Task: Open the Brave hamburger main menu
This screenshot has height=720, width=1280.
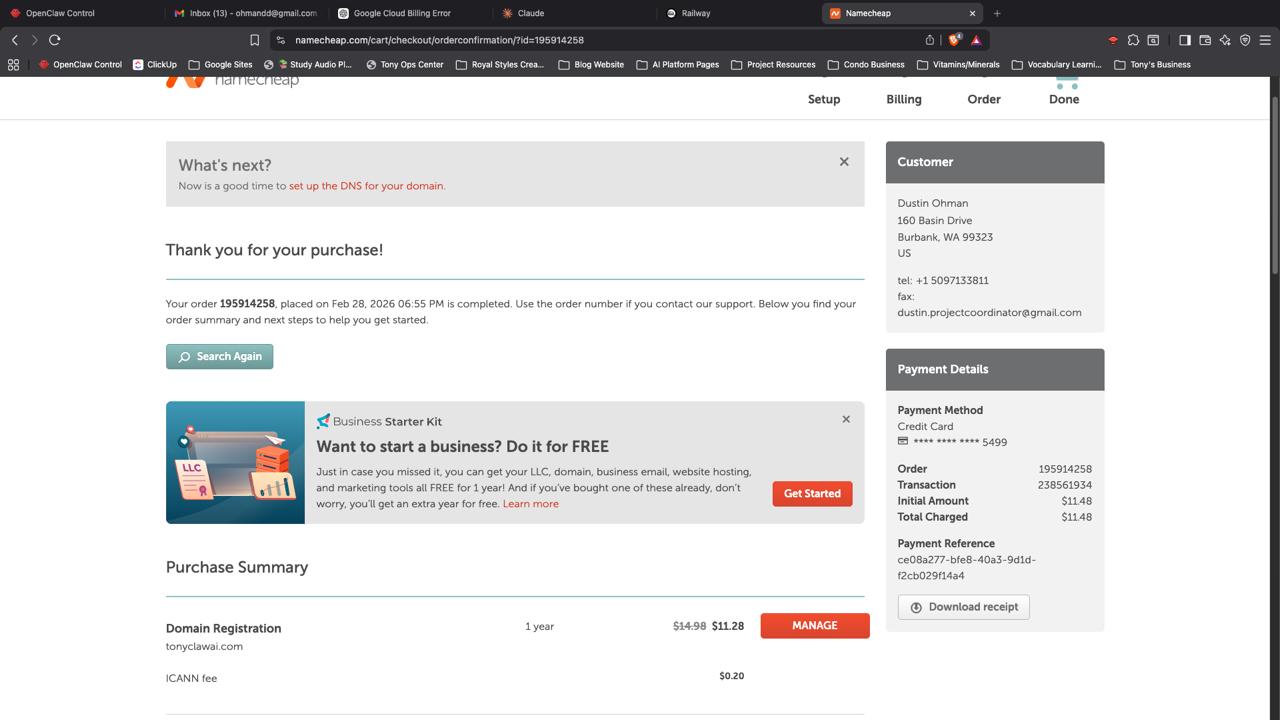Action: 1265,40
